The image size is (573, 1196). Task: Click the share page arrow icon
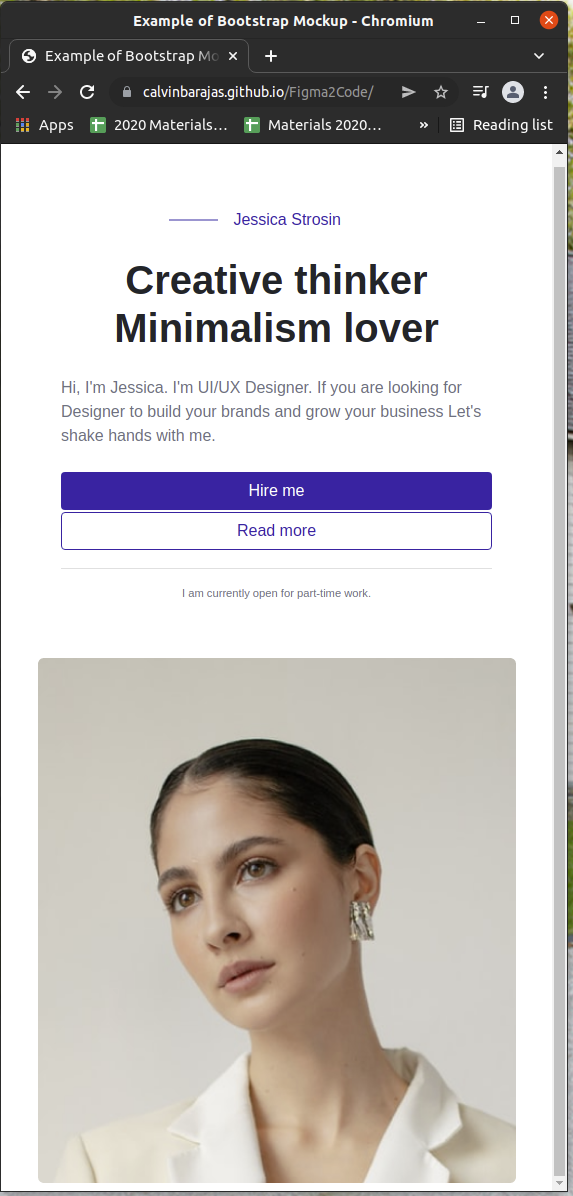409,92
